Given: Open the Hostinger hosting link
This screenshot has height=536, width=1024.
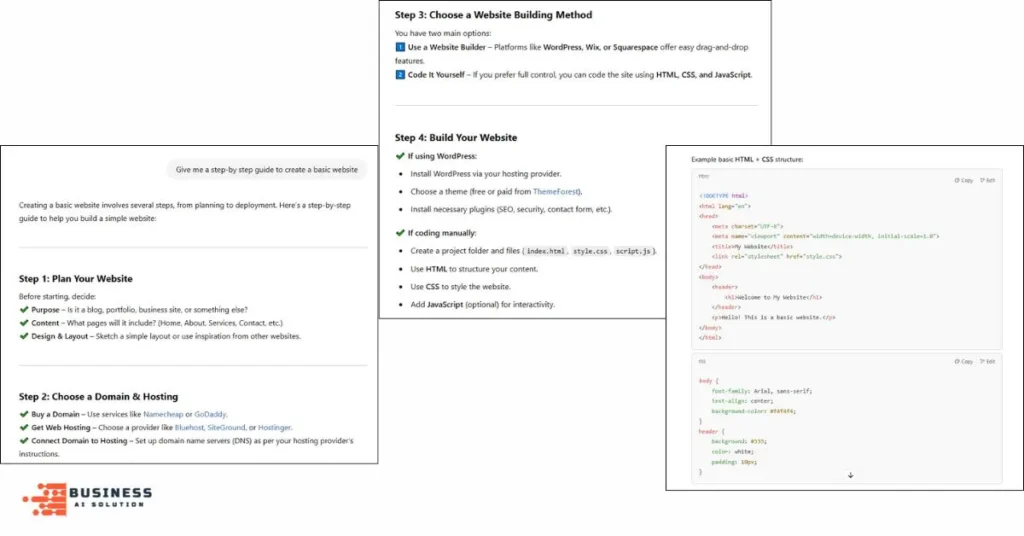Looking at the screenshot, I should pos(274,428).
